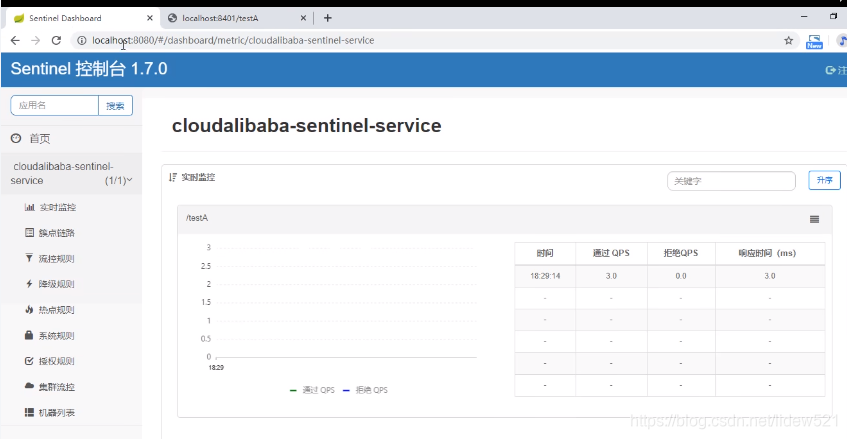Click the 18:29 chart axis label
Screen dimensions: 847x439
click(216, 368)
